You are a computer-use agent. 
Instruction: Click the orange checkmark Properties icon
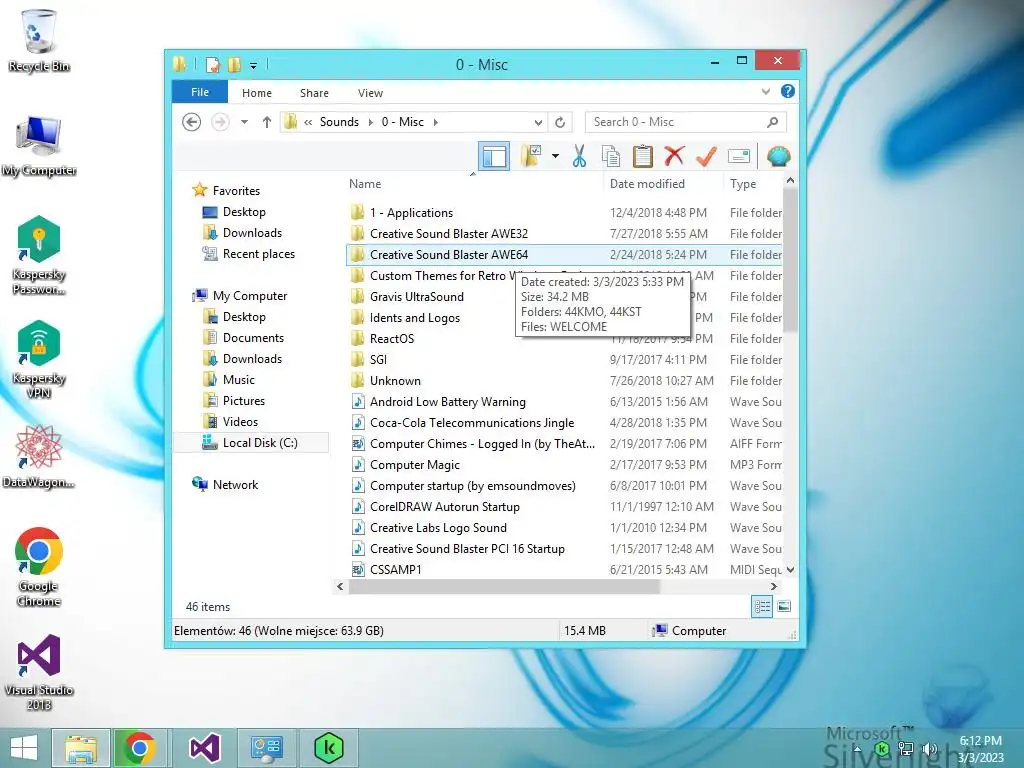(706, 156)
